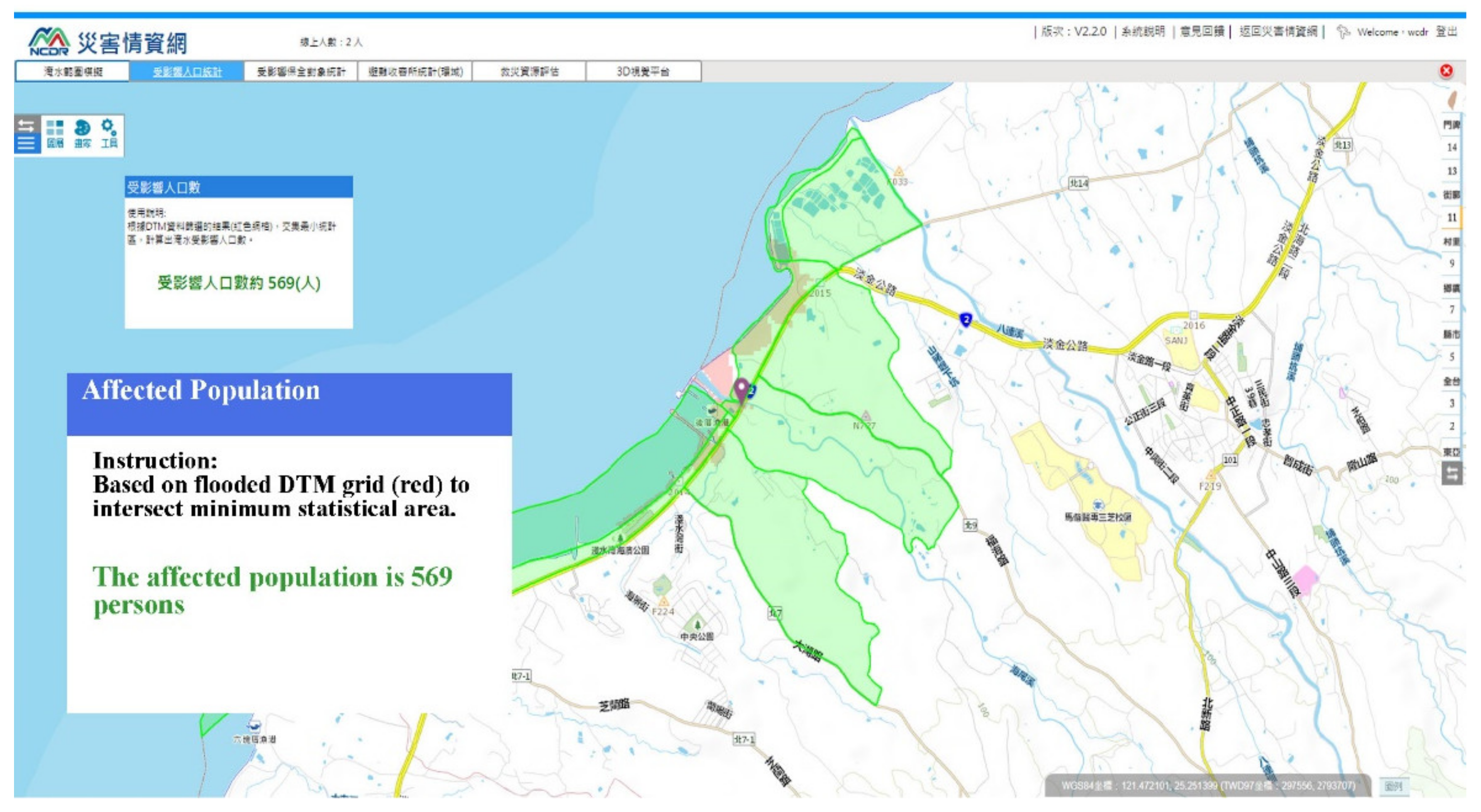Click the red X close button on the tab bar
This screenshot has width=1481, height=812.
[1446, 70]
